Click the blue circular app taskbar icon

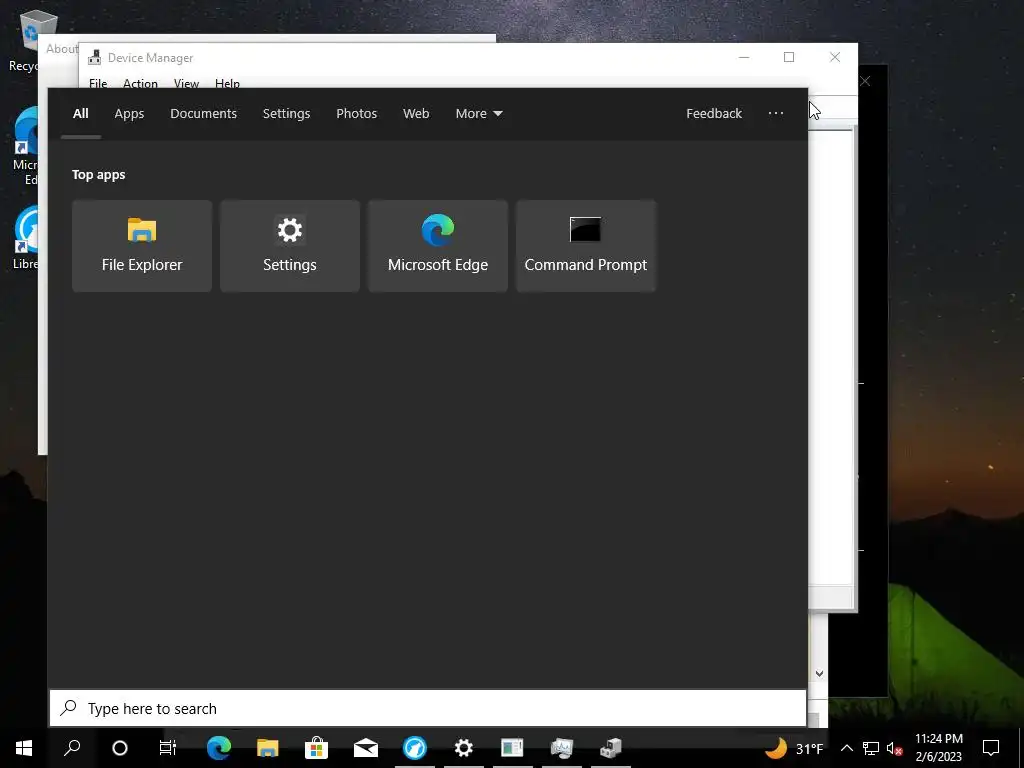[x=415, y=748]
